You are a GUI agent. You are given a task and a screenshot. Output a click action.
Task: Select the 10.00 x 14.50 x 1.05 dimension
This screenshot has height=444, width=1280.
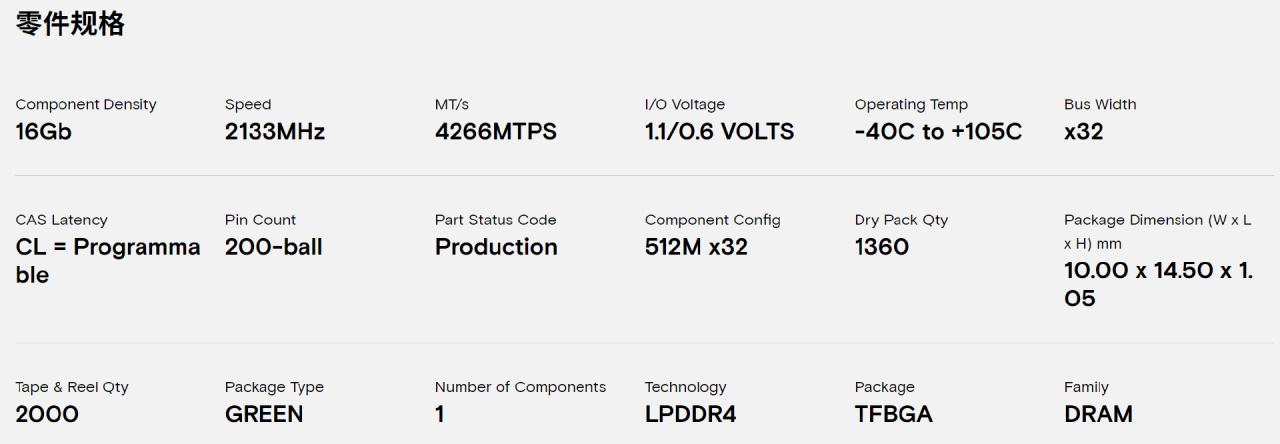pos(1158,284)
